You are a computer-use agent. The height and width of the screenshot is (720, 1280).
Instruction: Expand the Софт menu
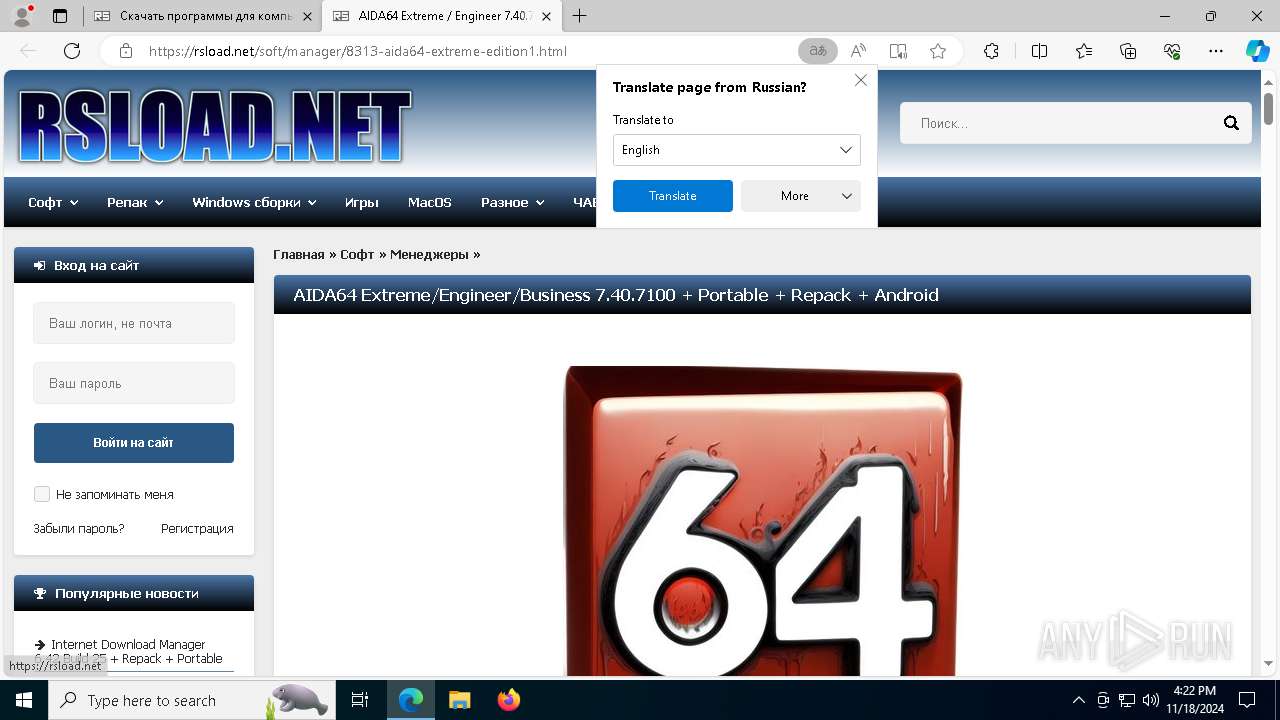click(x=53, y=202)
